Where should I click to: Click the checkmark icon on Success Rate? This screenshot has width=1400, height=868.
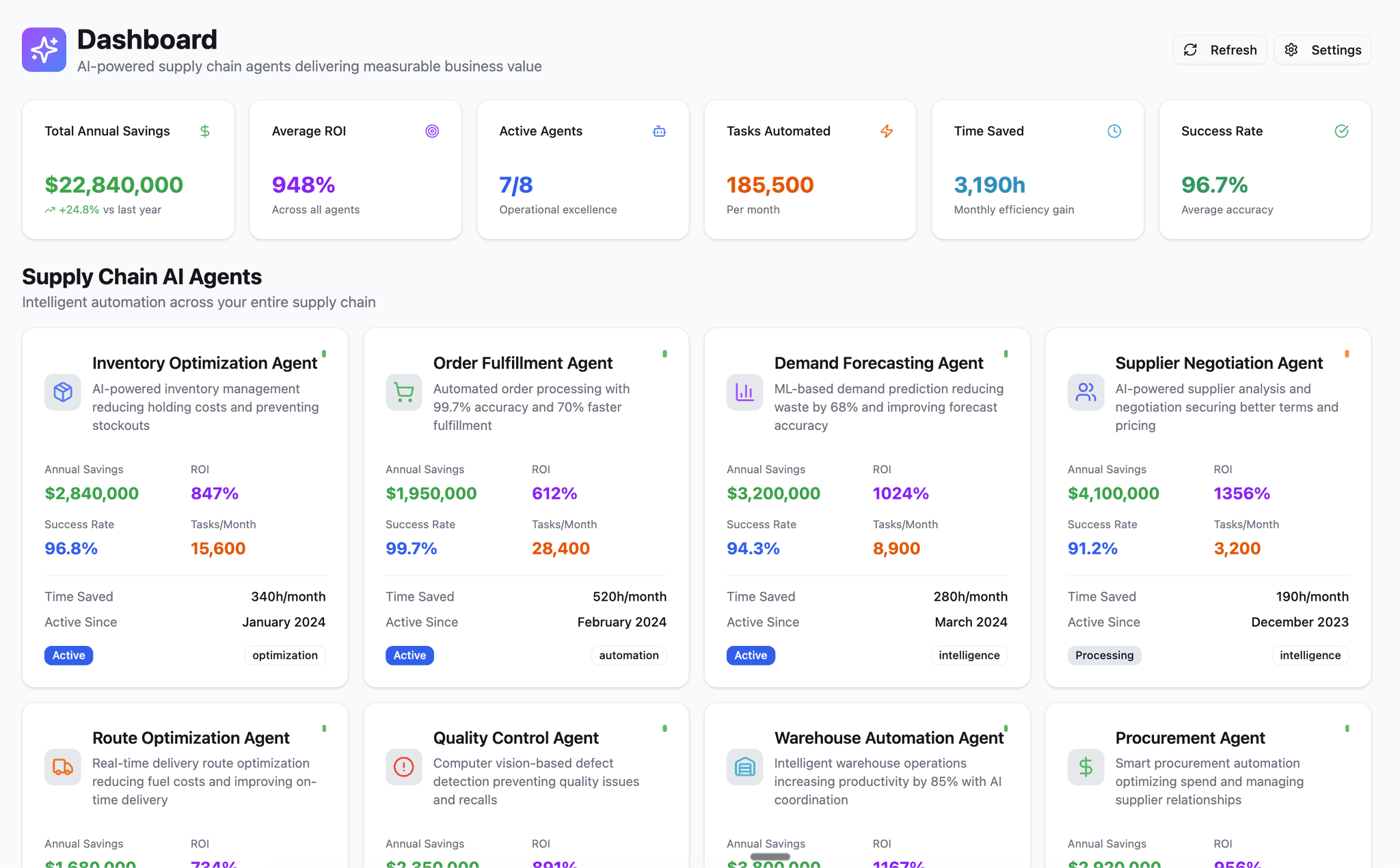pyautogui.click(x=1341, y=131)
